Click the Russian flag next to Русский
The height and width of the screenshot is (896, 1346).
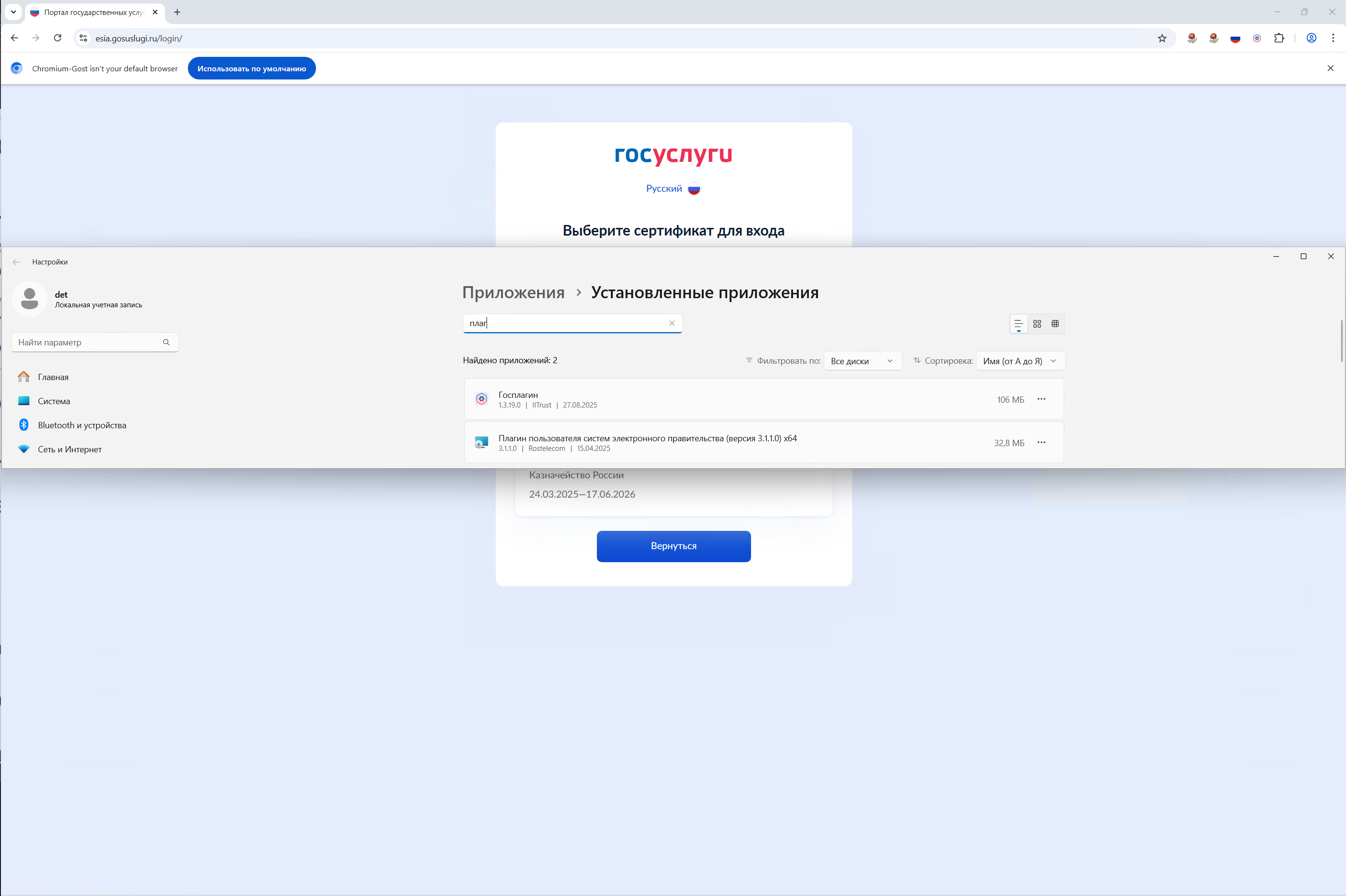694,189
